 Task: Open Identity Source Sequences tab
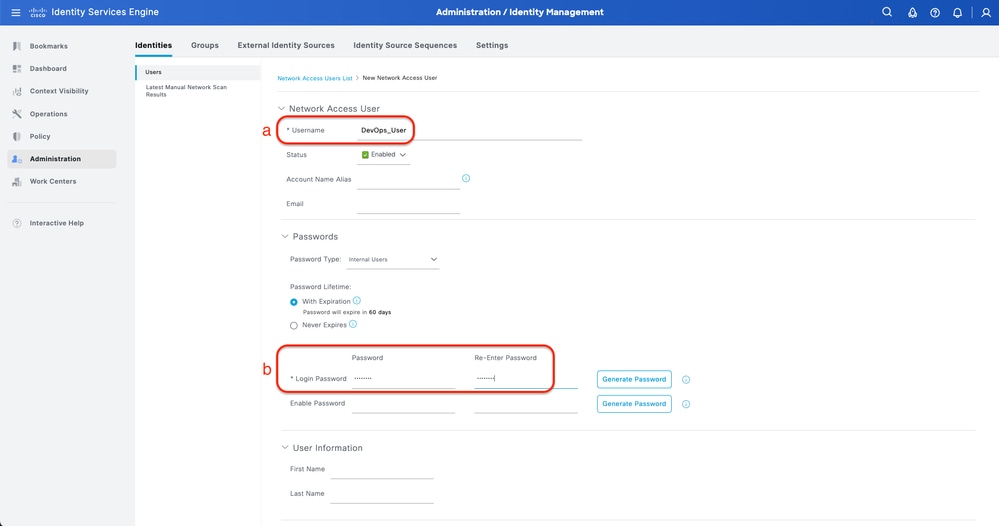pos(405,45)
